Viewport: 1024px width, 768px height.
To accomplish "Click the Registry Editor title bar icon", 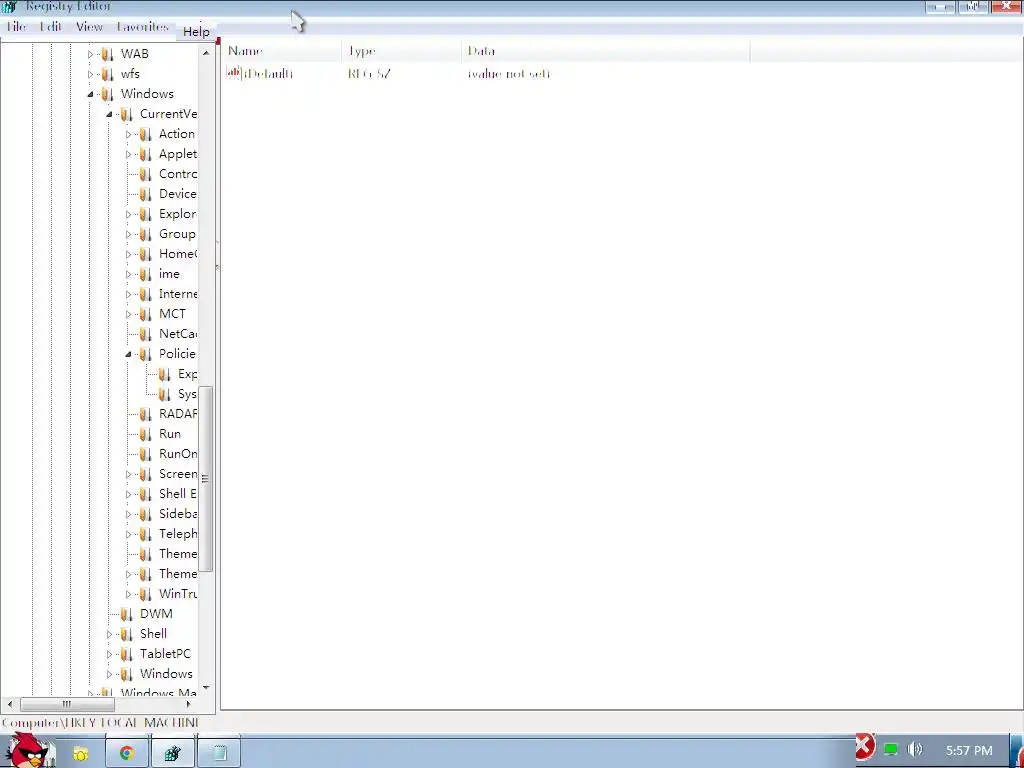I will click(x=8, y=7).
